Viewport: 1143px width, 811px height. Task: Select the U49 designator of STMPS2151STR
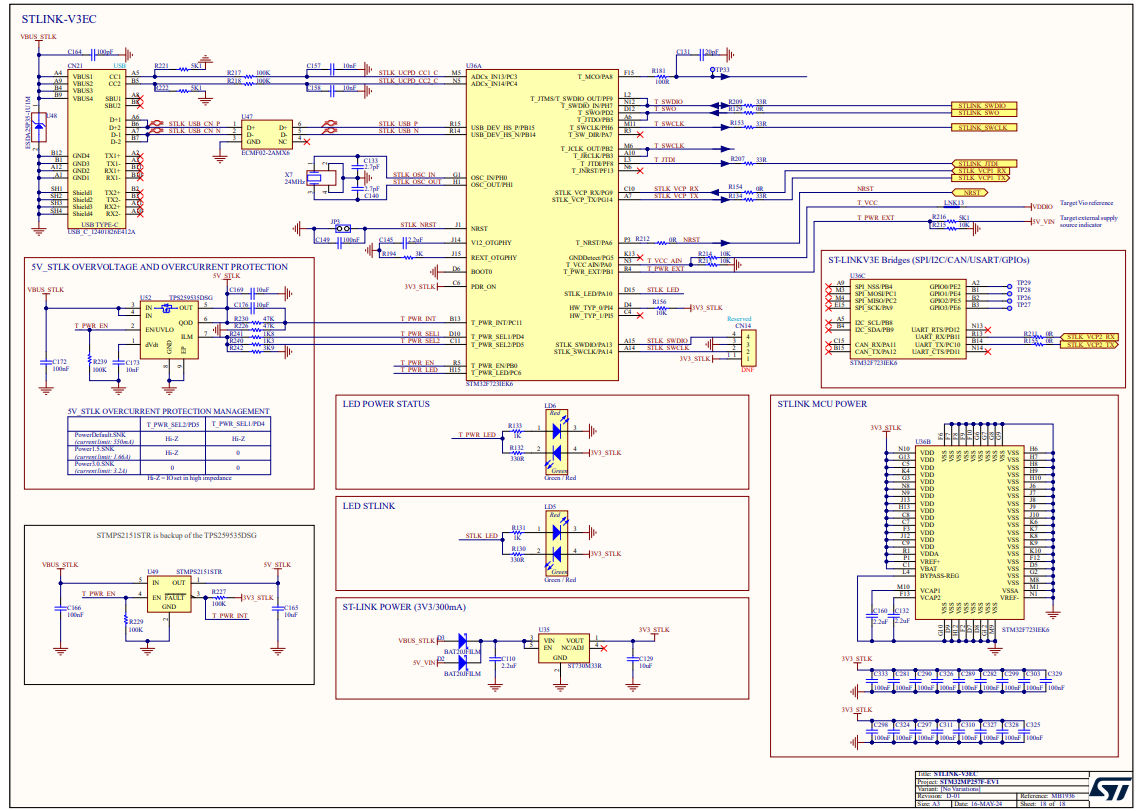[152, 572]
